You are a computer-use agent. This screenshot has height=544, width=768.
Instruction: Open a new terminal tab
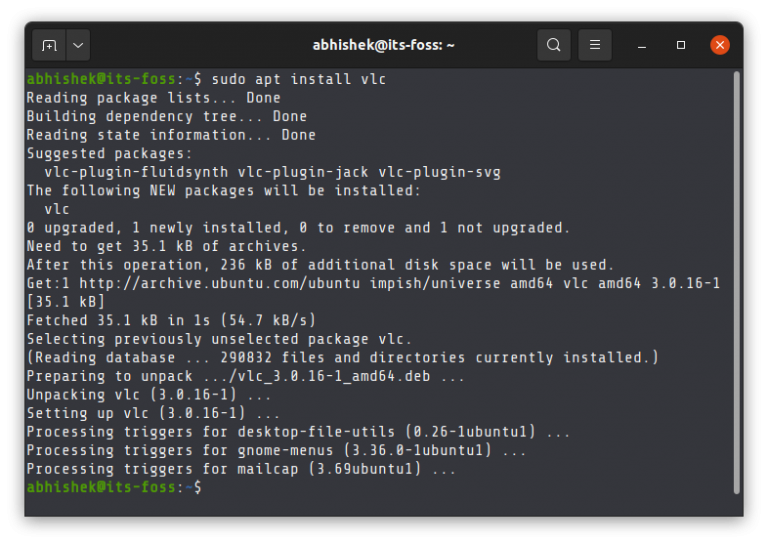[49, 45]
